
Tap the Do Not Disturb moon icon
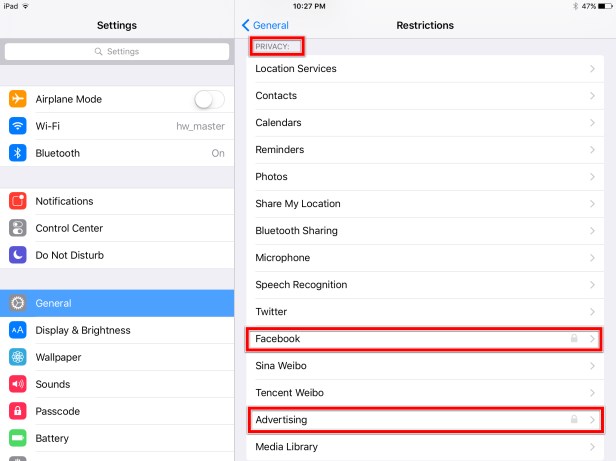[x=18, y=255]
